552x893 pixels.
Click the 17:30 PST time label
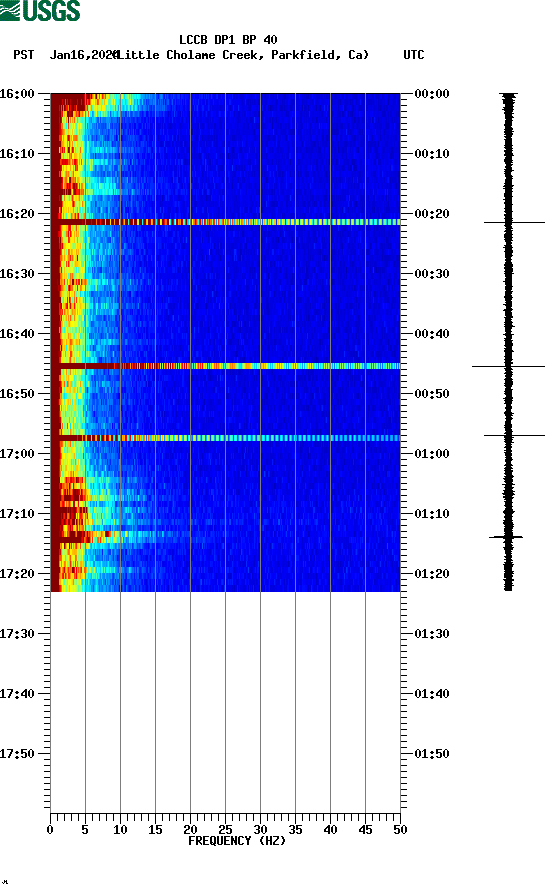(x=17, y=634)
